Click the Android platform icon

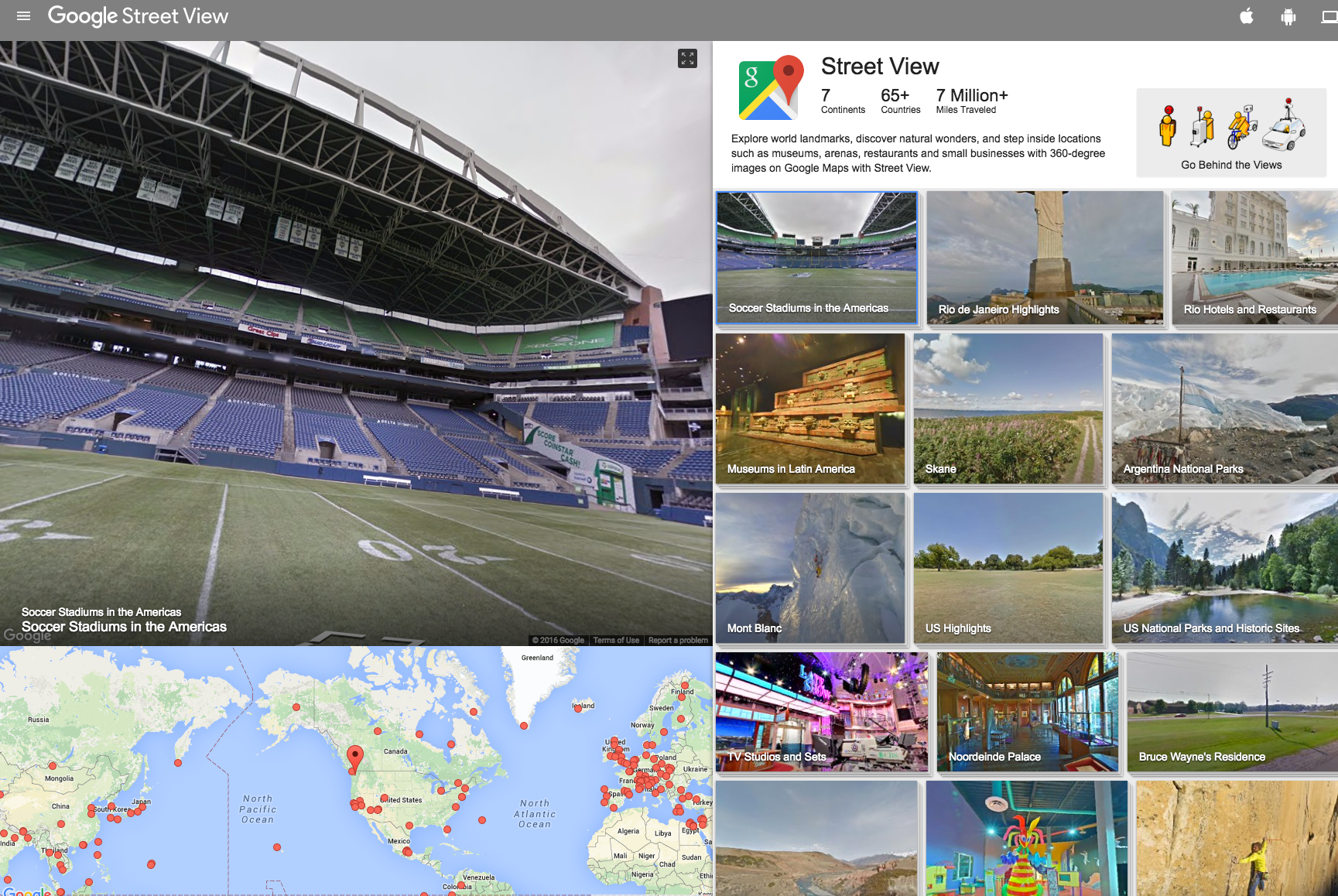[x=1288, y=16]
